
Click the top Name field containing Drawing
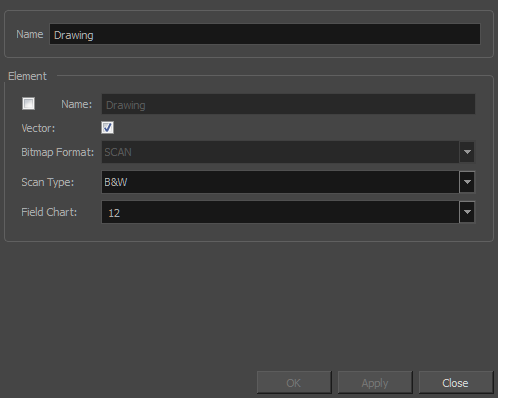pos(265,34)
